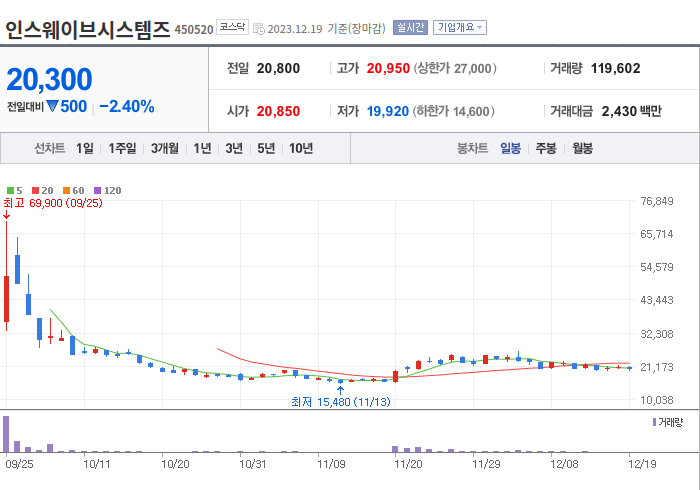Click the -2.40% change rate
700x490 pixels.
point(127,107)
